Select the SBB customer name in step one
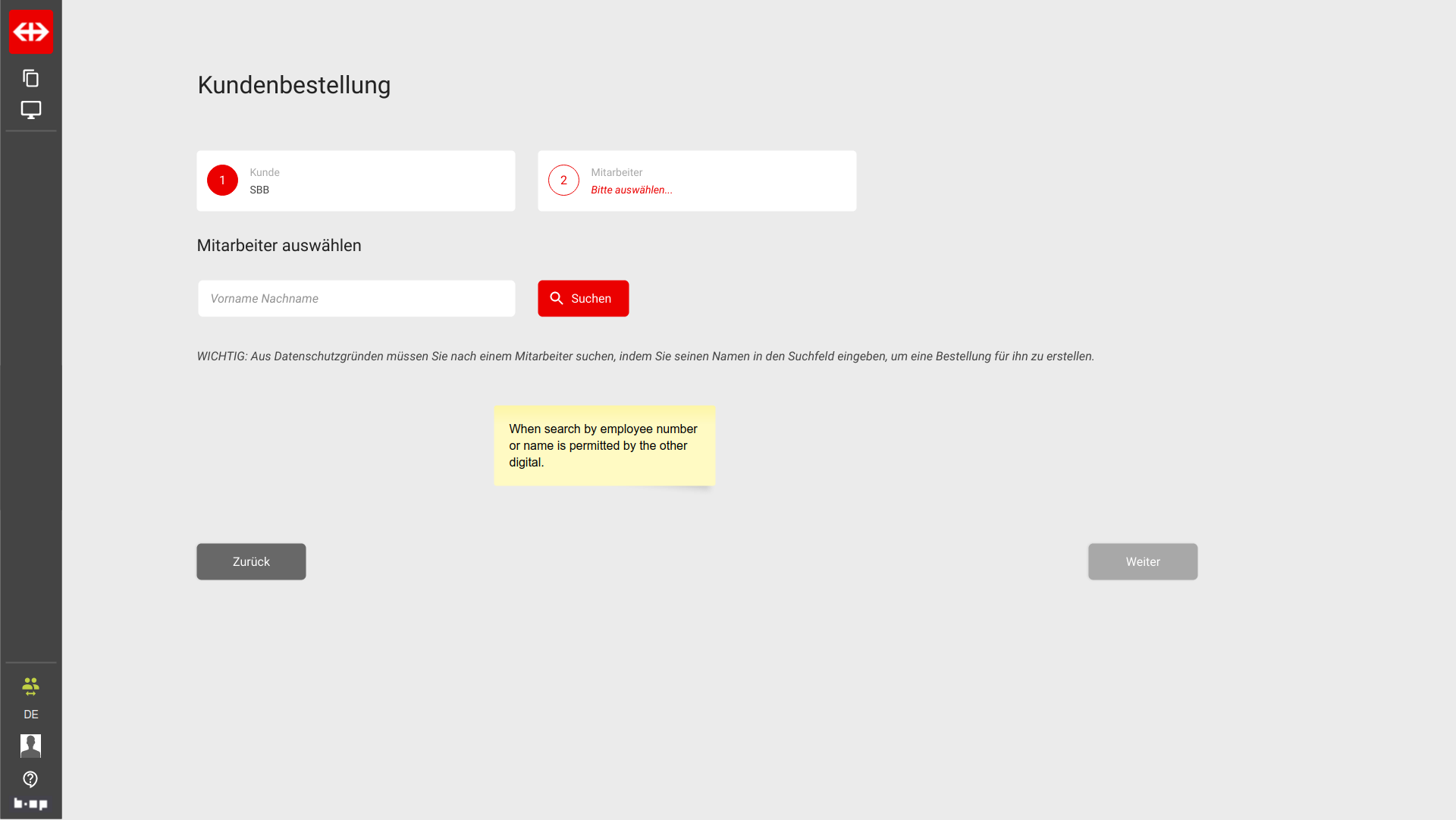1456x820 pixels. 259,190
